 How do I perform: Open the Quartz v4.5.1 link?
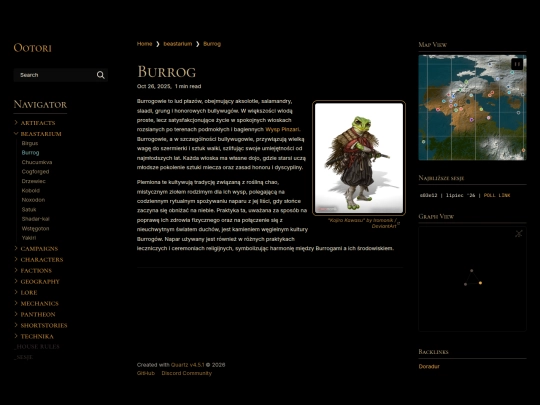(188, 365)
